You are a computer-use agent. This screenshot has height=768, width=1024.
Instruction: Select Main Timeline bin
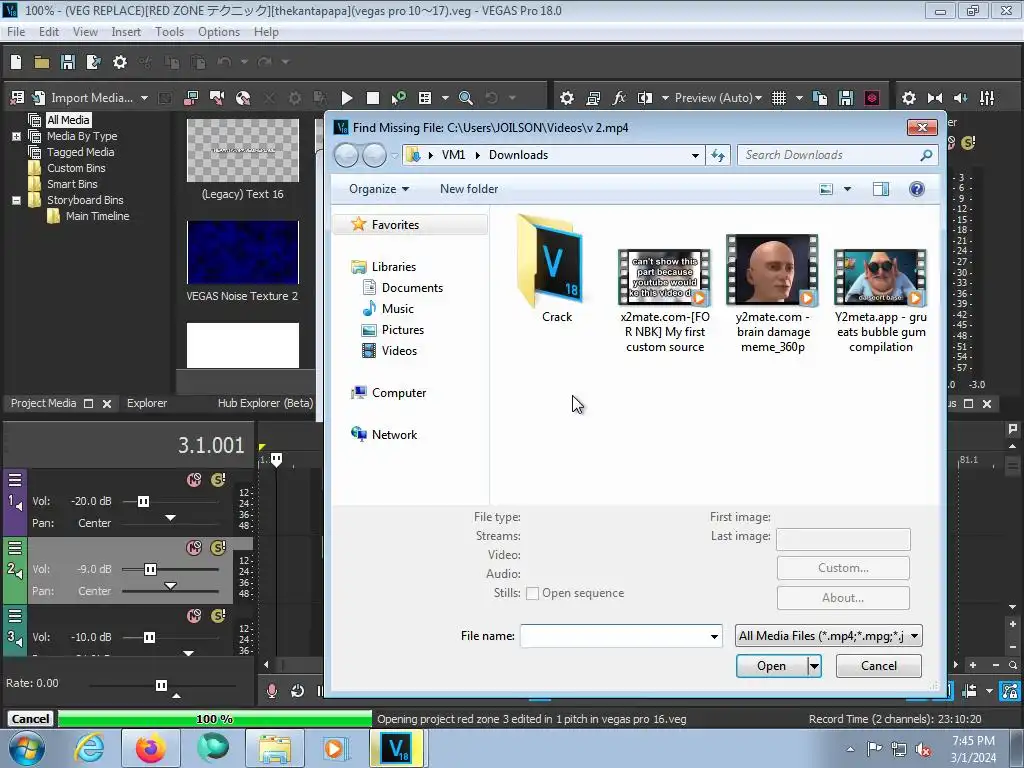pyautogui.click(x=97, y=216)
